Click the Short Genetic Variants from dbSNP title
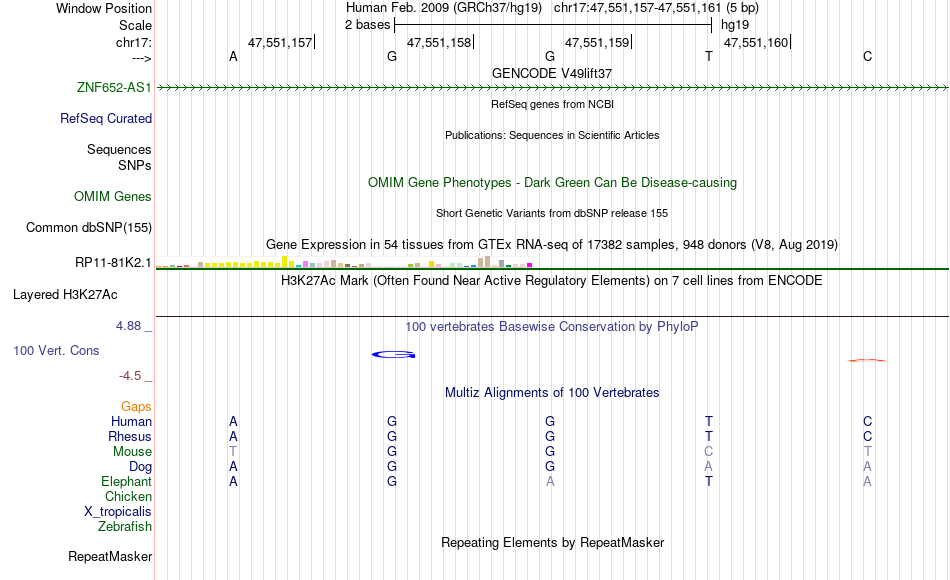Viewport: 950px width, 580px height. click(x=552, y=213)
